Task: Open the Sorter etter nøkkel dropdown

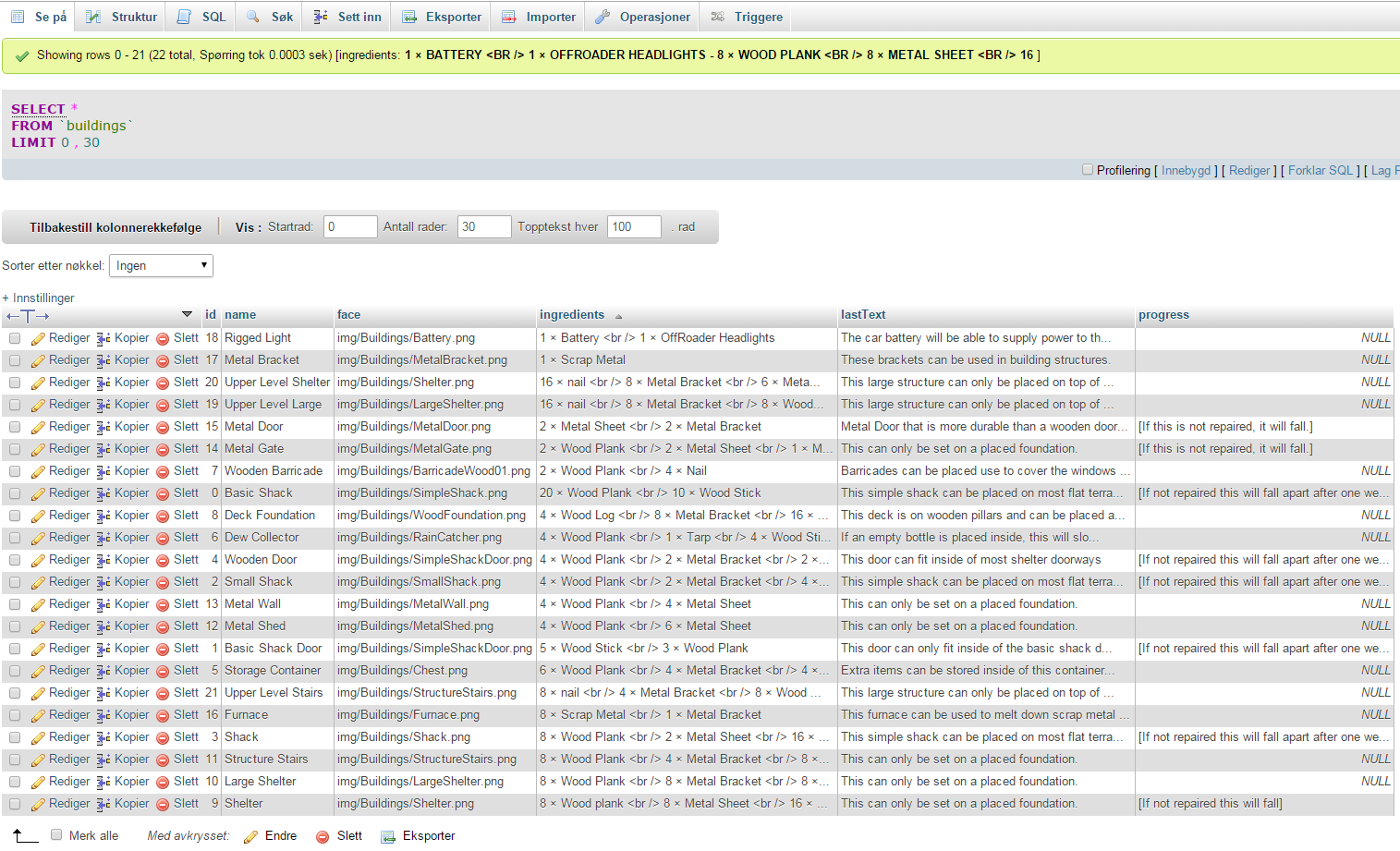Action: pyautogui.click(x=161, y=266)
